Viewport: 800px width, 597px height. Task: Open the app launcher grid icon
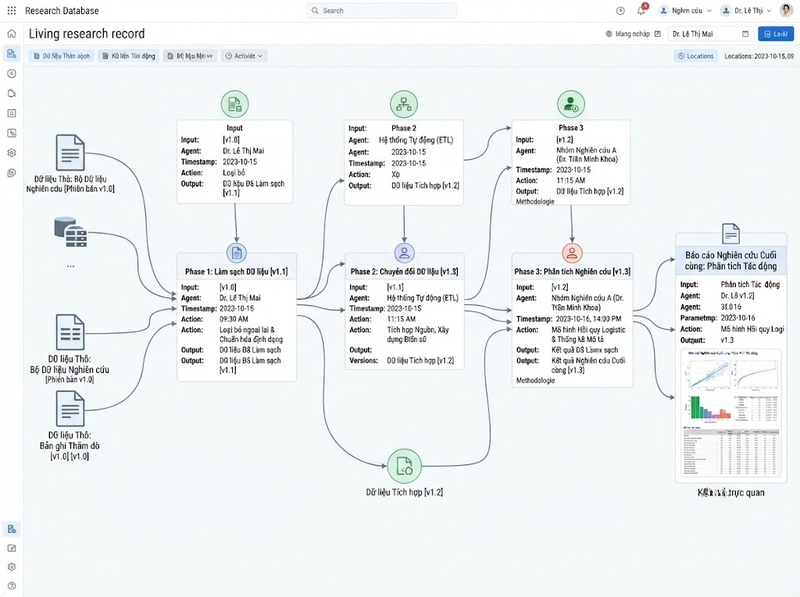pos(11,10)
